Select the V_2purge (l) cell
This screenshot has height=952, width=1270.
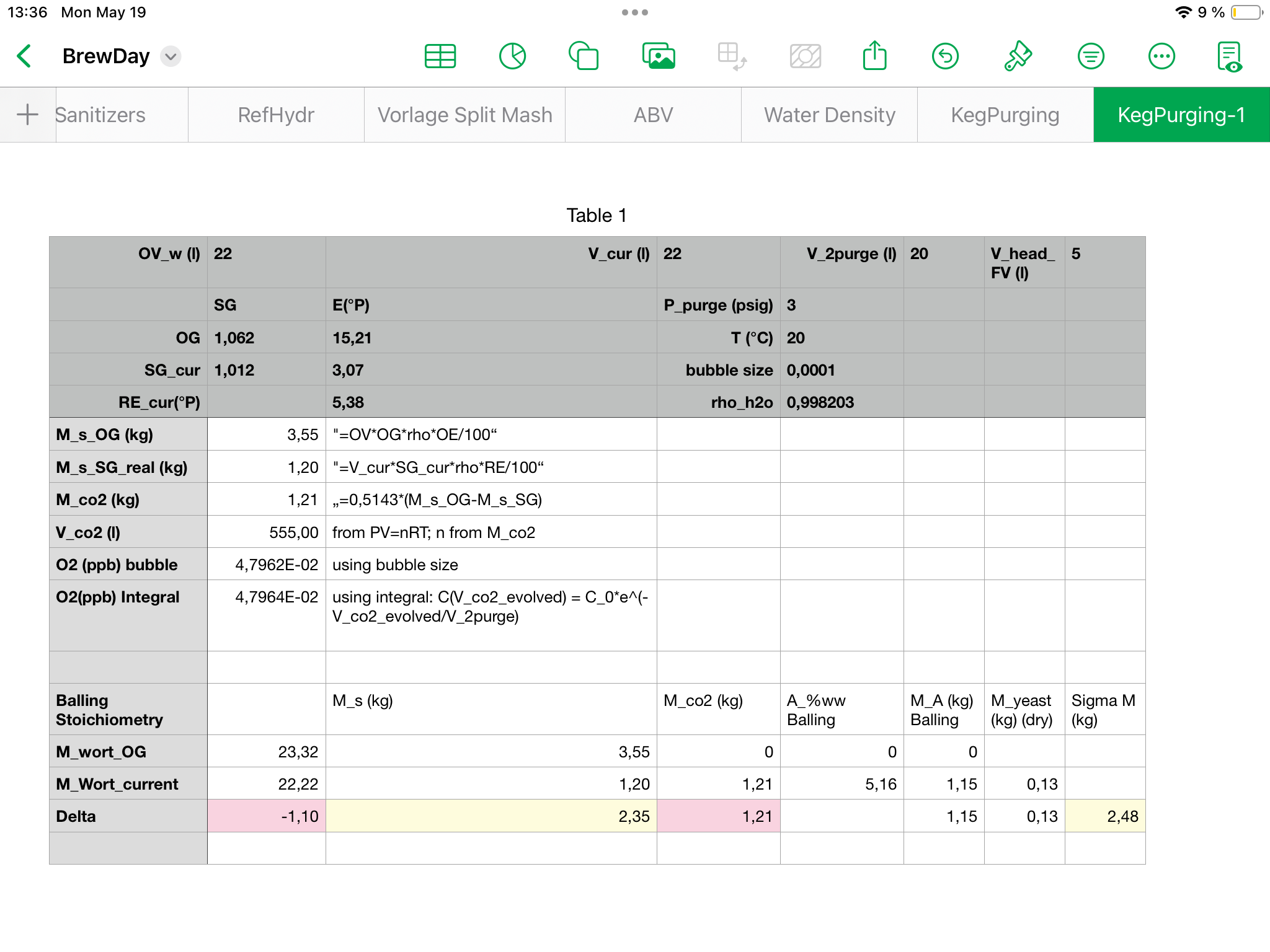pos(842,262)
